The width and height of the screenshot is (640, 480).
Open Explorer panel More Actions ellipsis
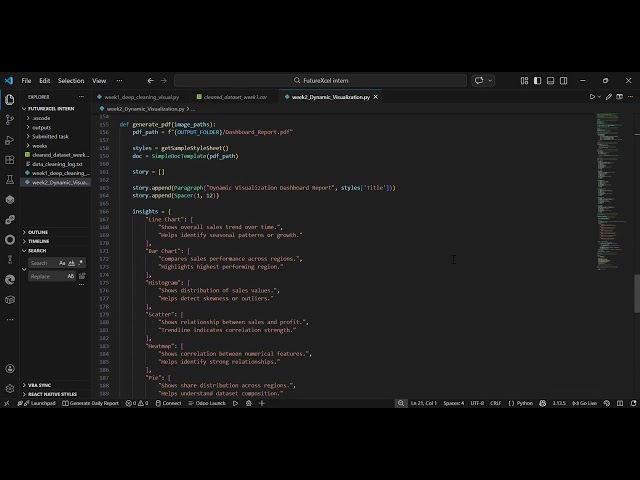[x=81, y=97]
